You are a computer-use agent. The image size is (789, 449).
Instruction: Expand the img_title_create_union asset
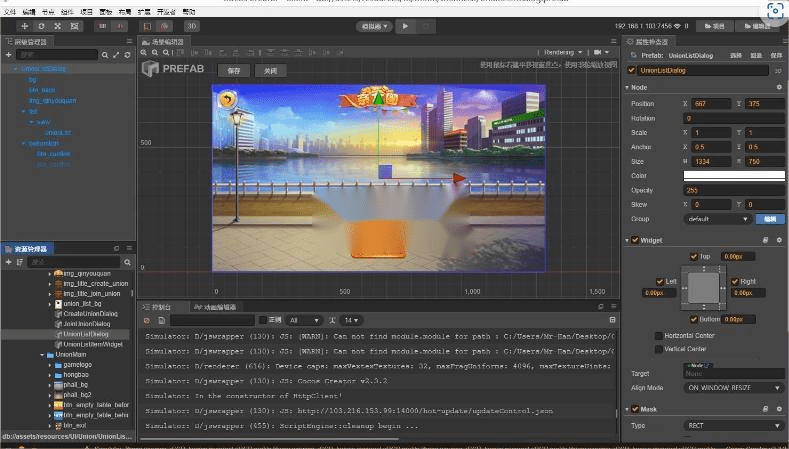click(x=50, y=284)
